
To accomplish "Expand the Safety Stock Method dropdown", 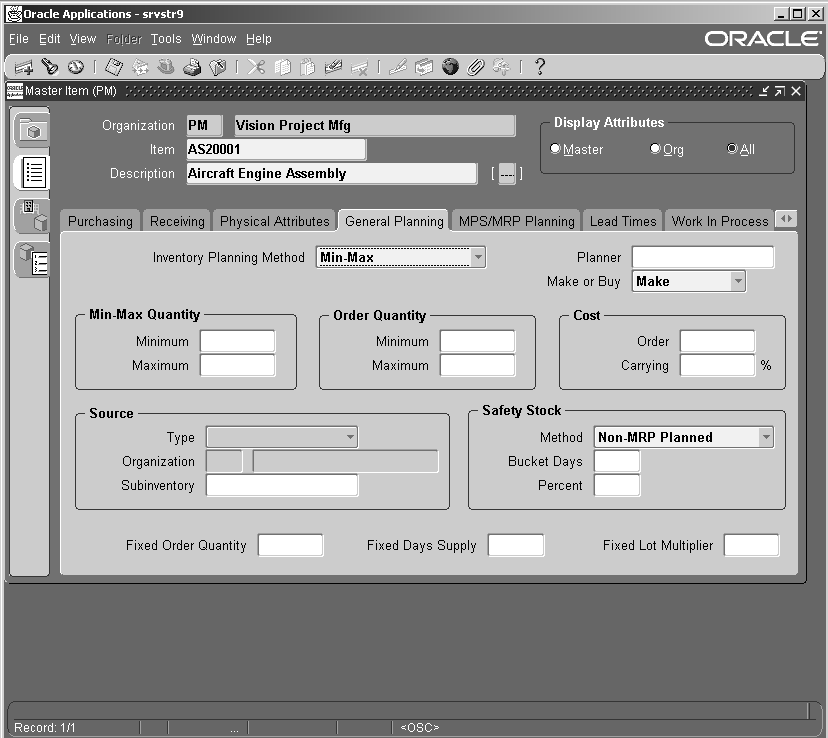I will click(766, 437).
